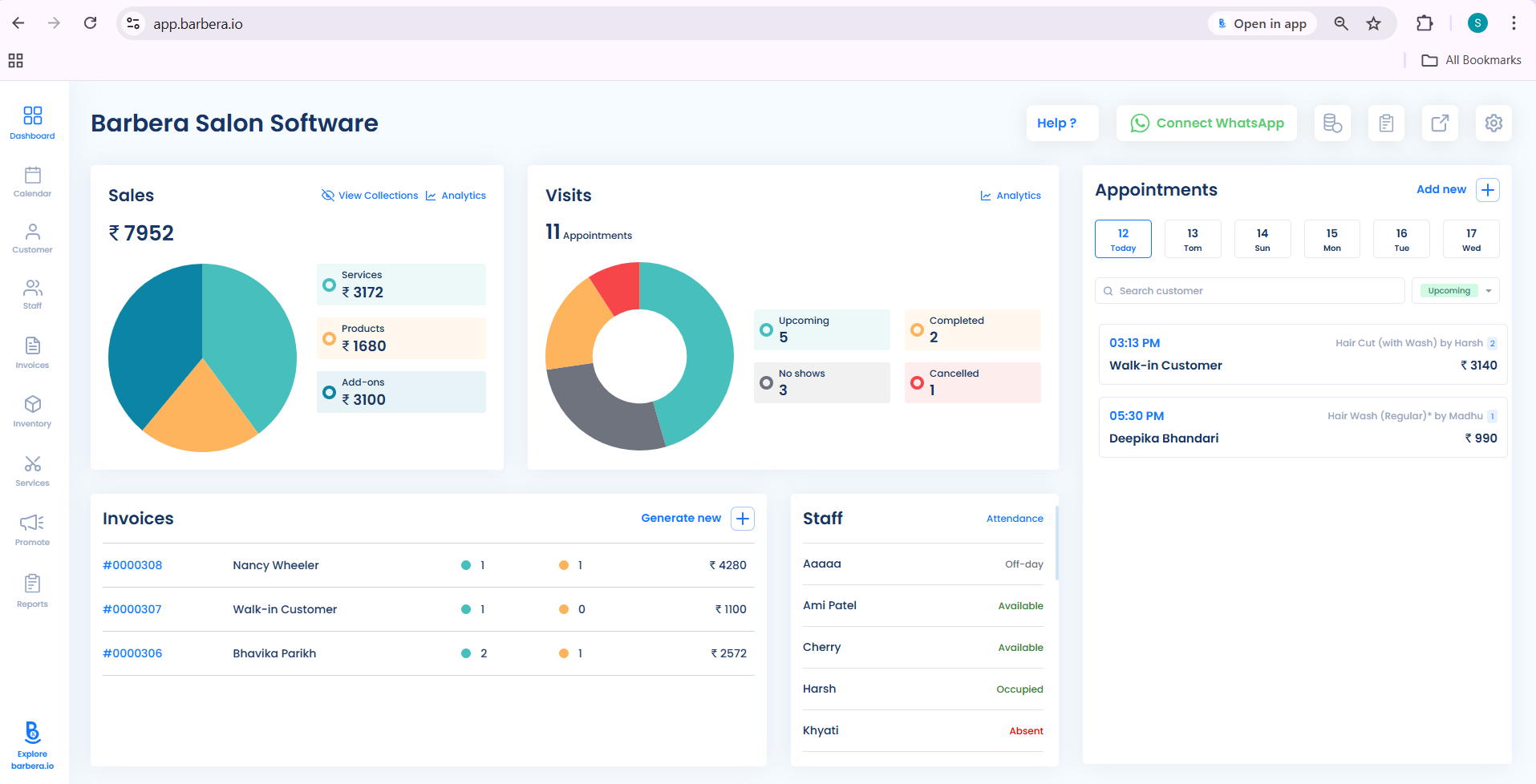
Task: Click the browser address bar URL
Action: 198,24
